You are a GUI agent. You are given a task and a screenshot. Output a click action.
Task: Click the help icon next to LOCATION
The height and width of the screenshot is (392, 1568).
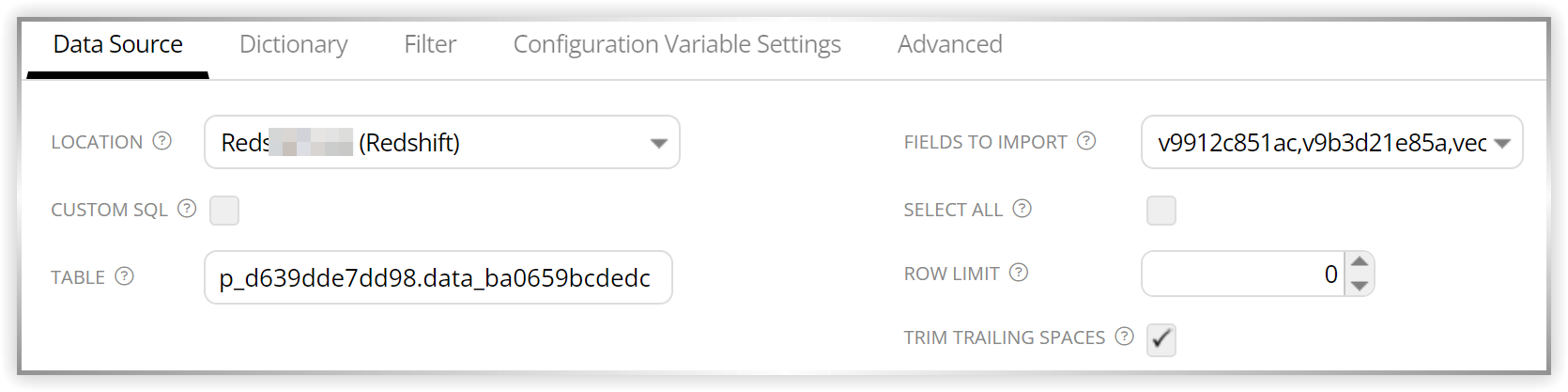point(162,141)
